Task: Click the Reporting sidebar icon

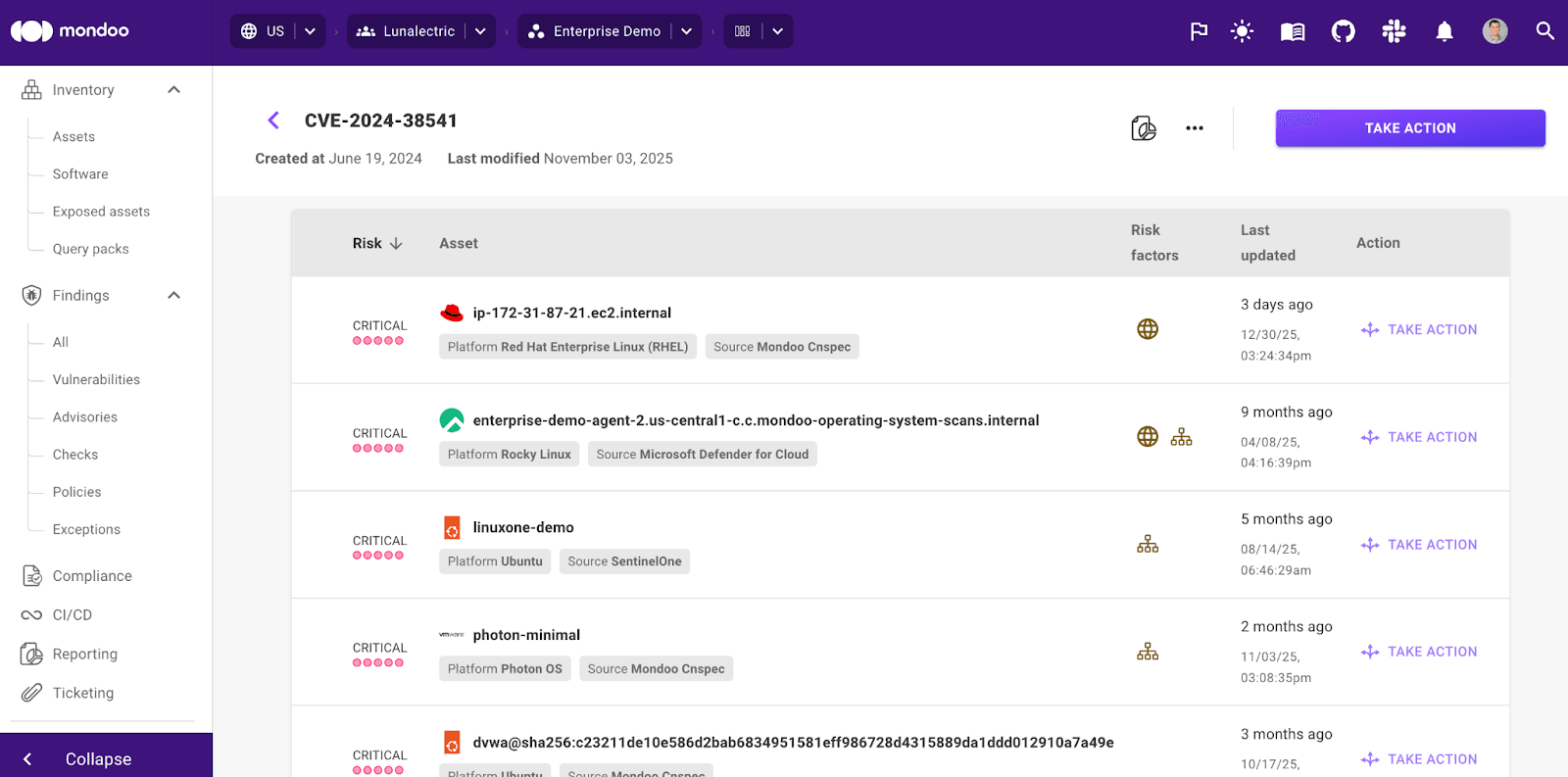Action: (x=32, y=655)
